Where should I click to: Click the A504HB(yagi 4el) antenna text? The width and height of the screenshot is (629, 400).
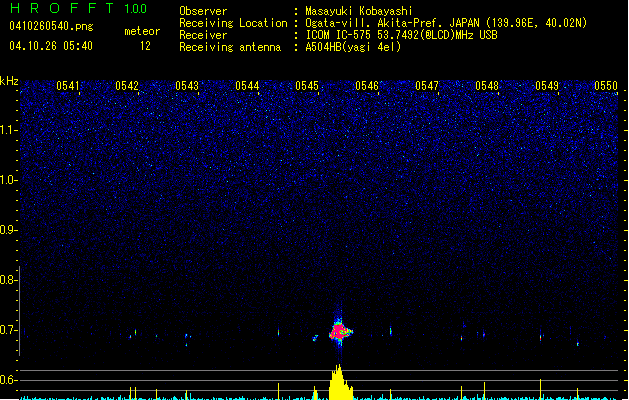353,47
